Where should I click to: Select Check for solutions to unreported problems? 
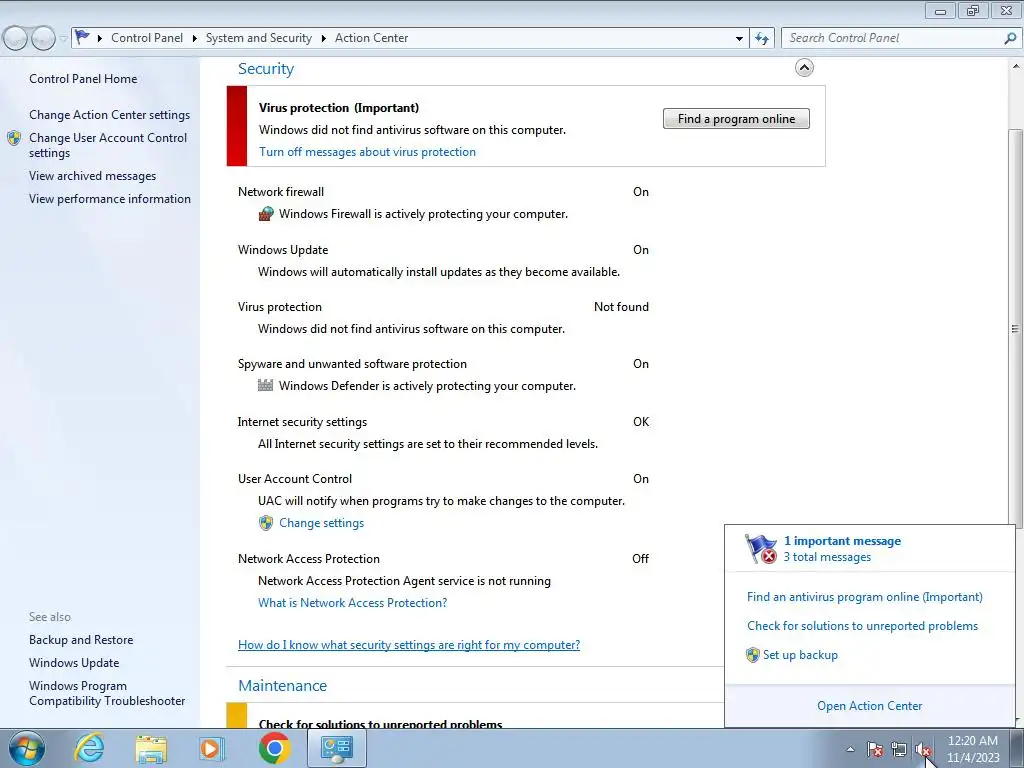click(x=862, y=626)
